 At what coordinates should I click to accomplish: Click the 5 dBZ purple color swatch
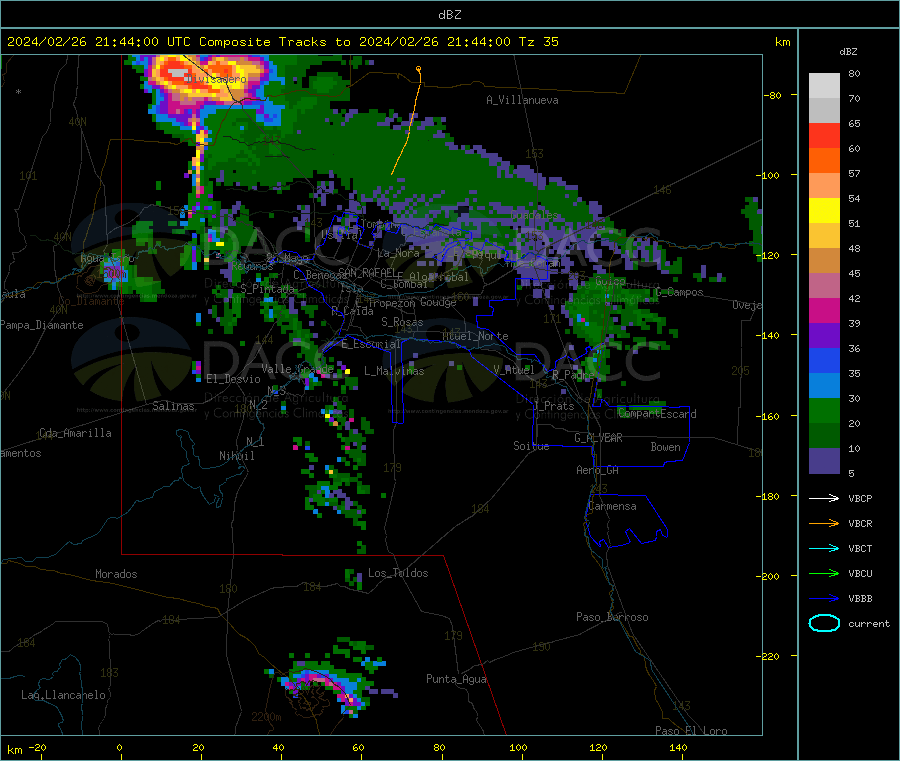(824, 461)
